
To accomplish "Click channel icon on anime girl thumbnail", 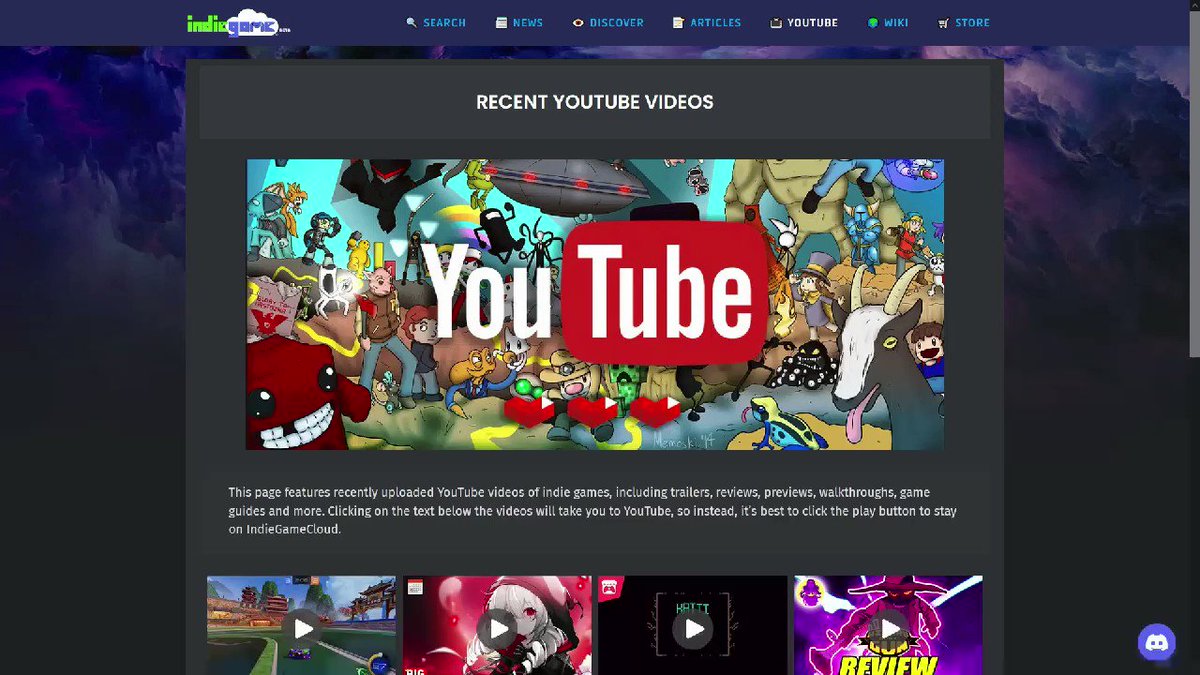I will (x=415, y=587).
